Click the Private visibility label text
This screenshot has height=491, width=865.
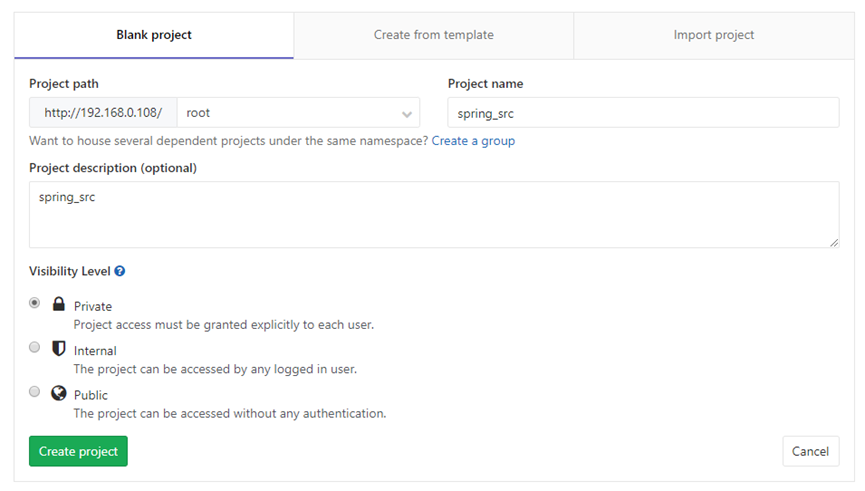click(x=93, y=307)
